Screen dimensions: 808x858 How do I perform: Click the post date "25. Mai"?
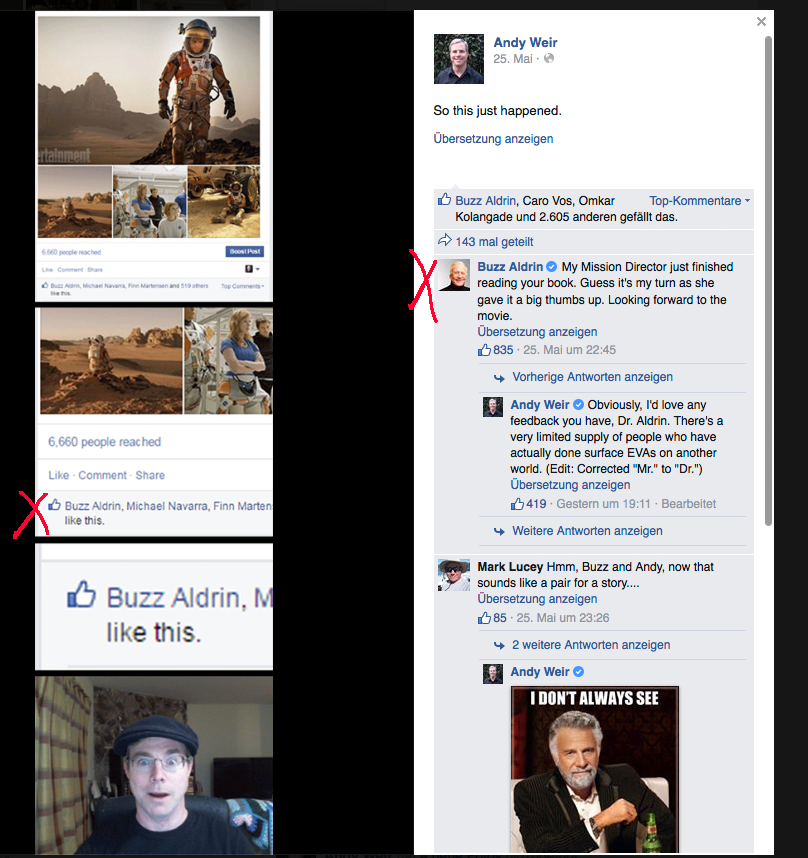click(x=513, y=59)
